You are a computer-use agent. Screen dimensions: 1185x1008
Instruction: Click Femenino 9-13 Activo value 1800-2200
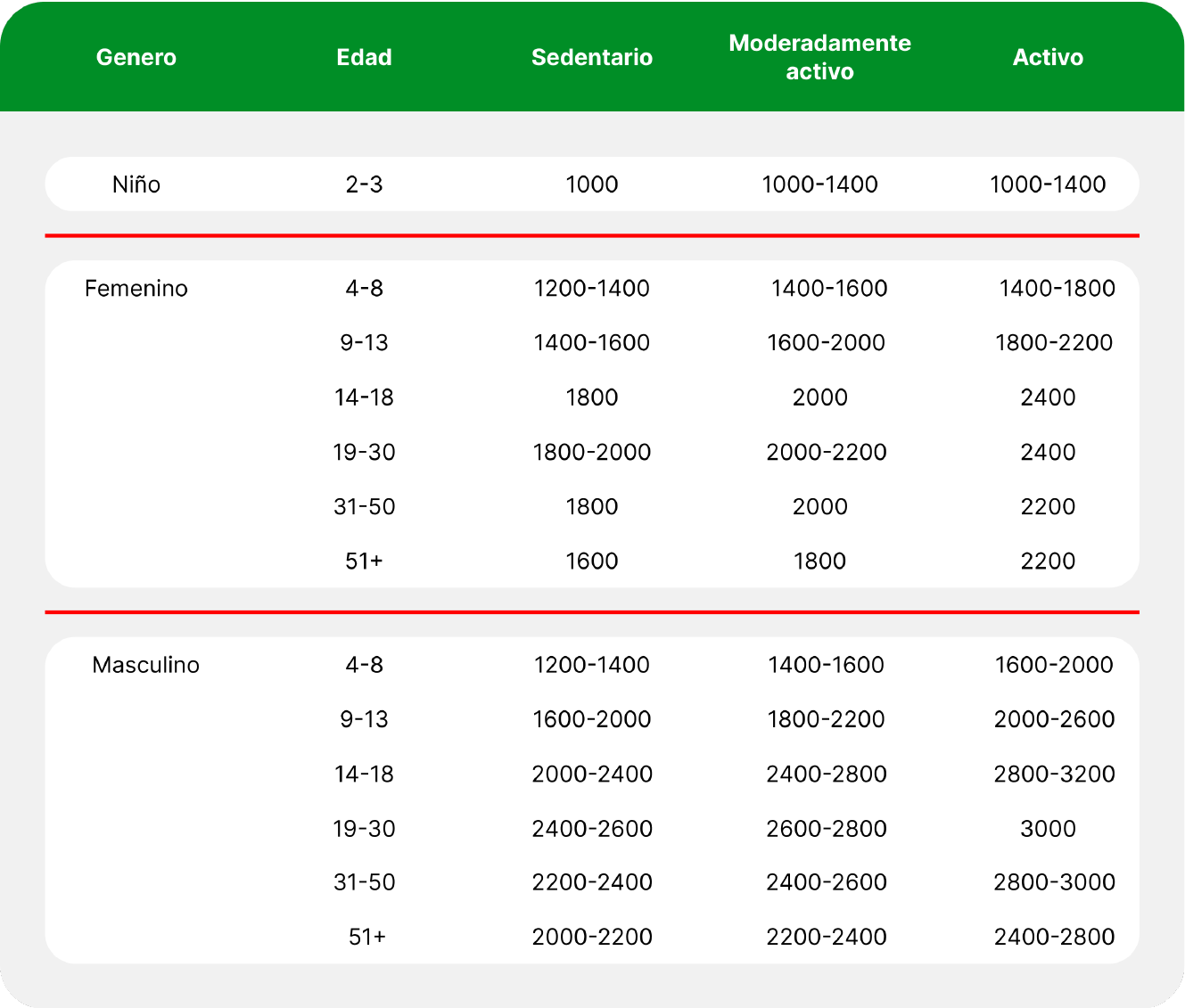point(1054,342)
